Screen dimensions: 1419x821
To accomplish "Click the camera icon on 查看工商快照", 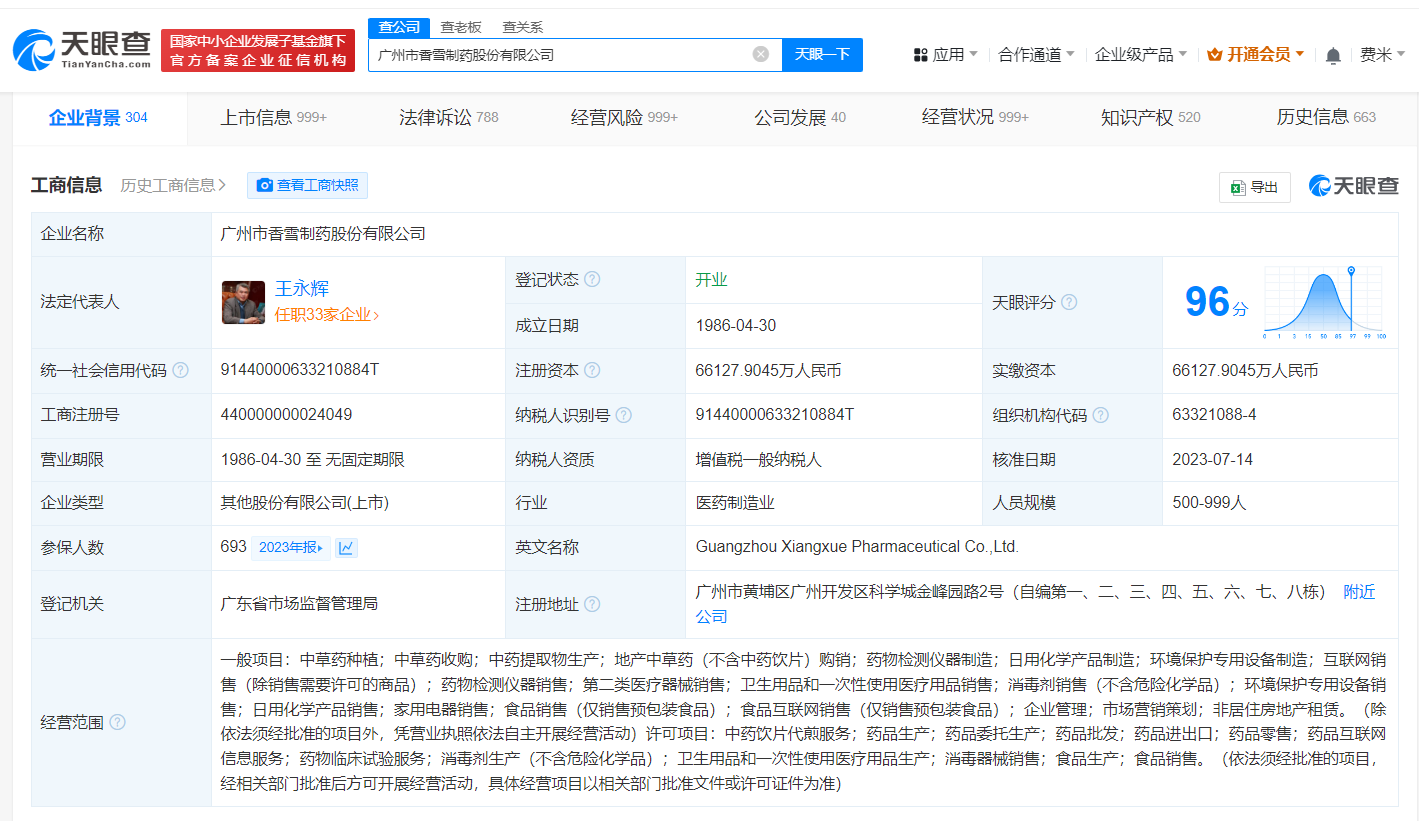I will pos(265,185).
